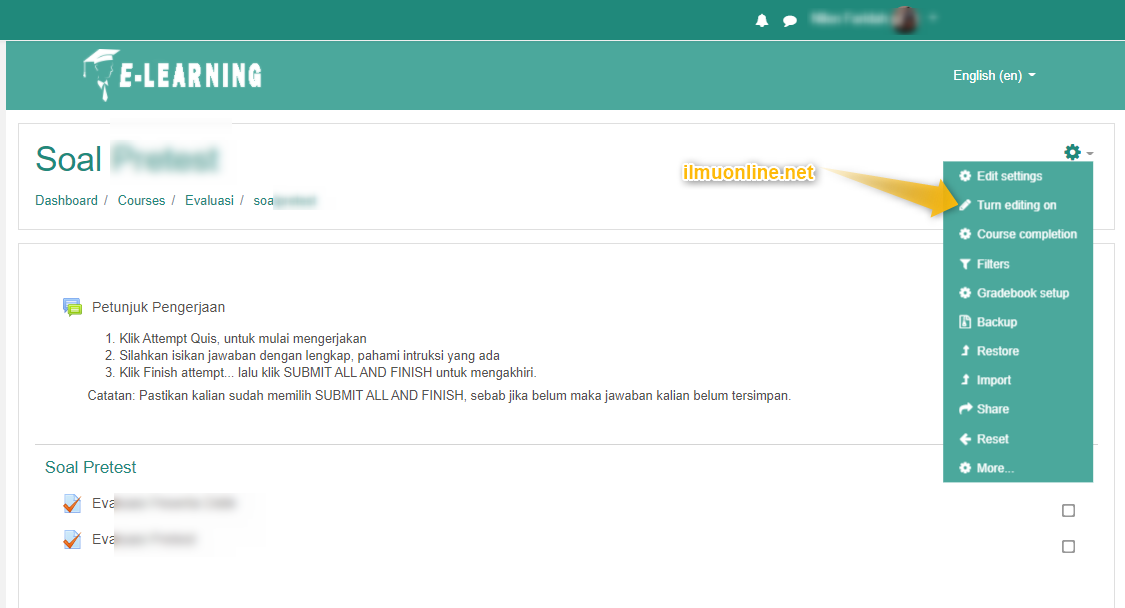Click the pencil icon beside Turn editing on
The width and height of the screenshot is (1125, 608).
tap(965, 205)
